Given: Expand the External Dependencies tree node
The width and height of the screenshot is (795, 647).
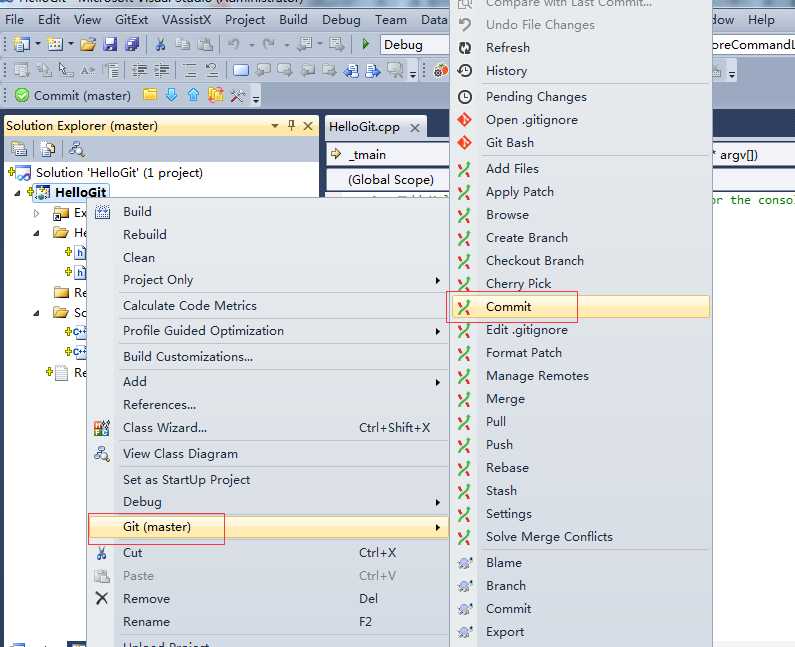Looking at the screenshot, I should click(36, 213).
